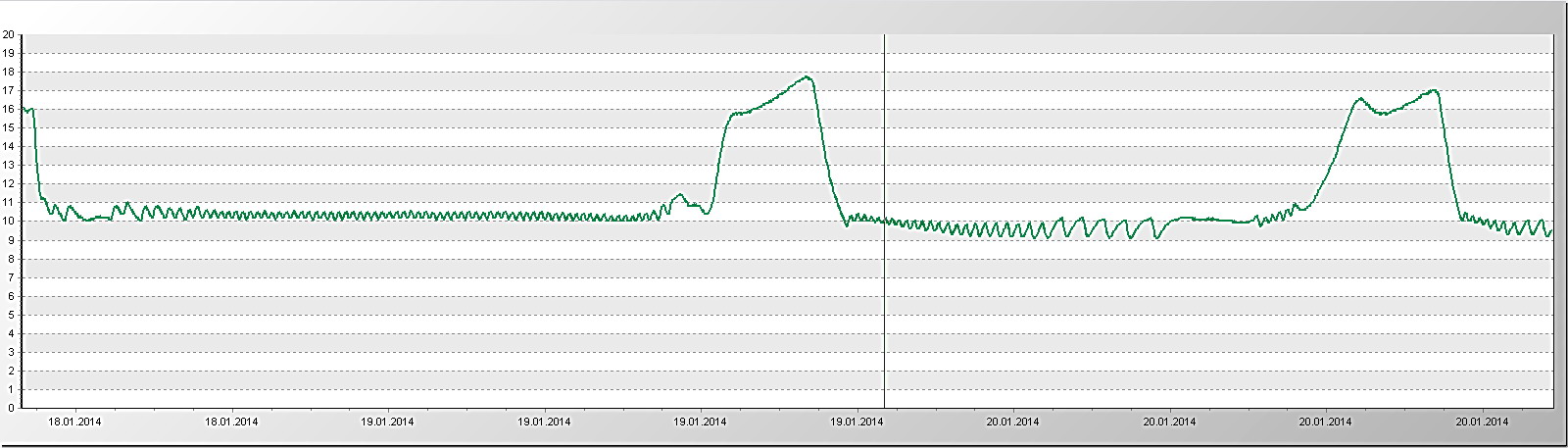Click the highest peak near 18 on the curve
1568x448 pixels.
tap(807, 76)
